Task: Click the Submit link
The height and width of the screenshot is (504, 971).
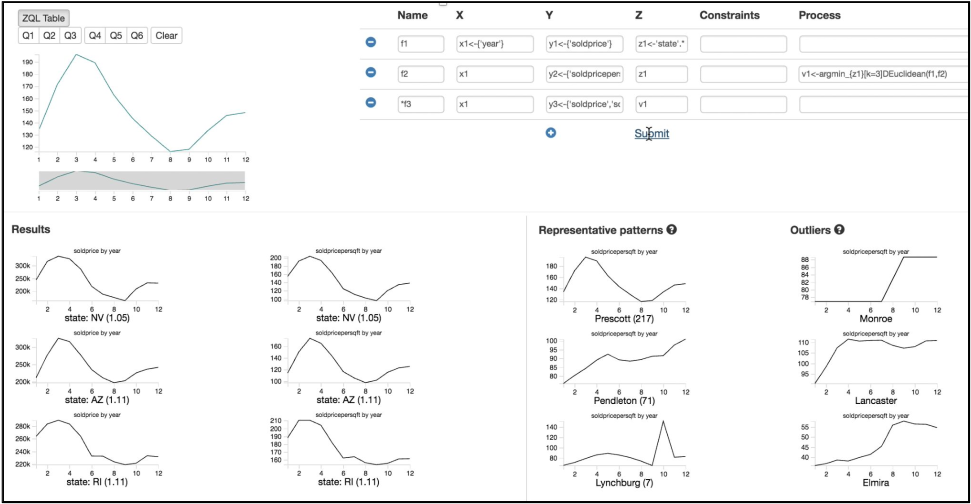Action: pyautogui.click(x=652, y=133)
